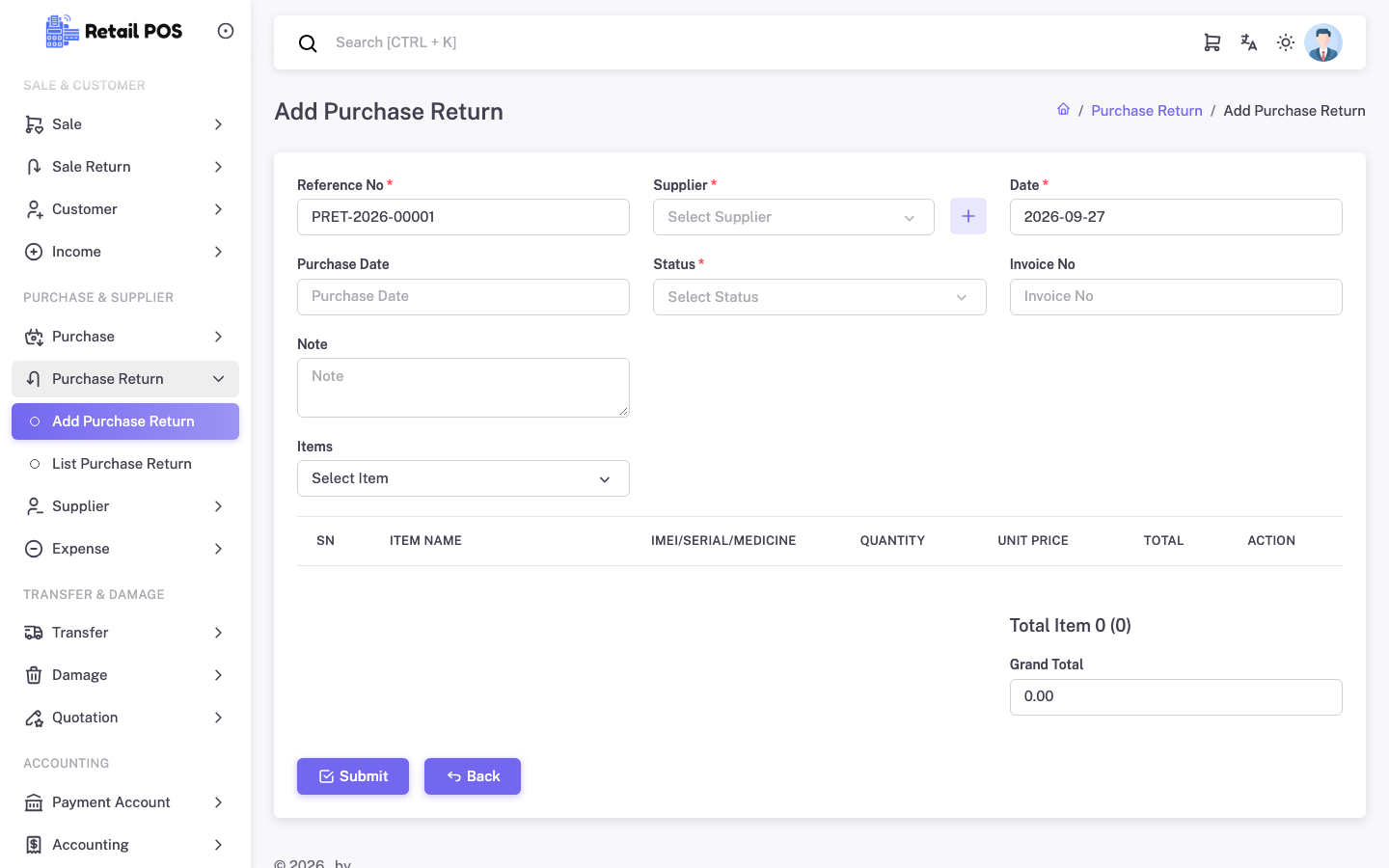The image size is (1389, 868).
Task: Follow the Purchase Return breadcrumb link
Action: coord(1147,111)
